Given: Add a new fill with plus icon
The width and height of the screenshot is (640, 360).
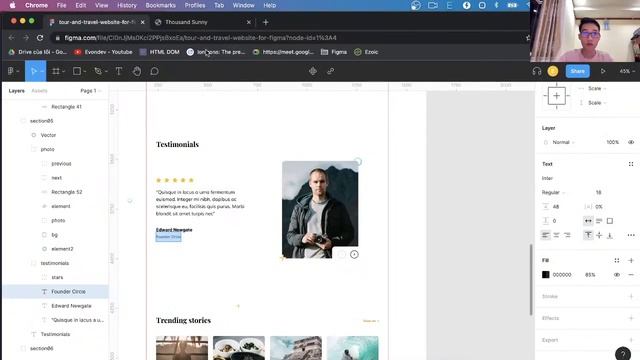Looking at the screenshot, I should click(x=631, y=260).
